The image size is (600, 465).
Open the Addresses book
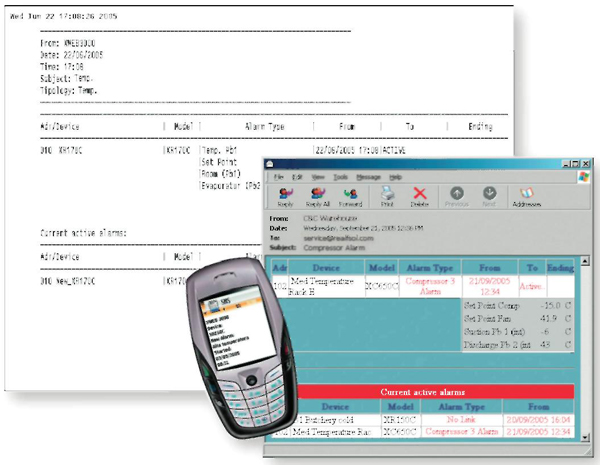point(526,196)
